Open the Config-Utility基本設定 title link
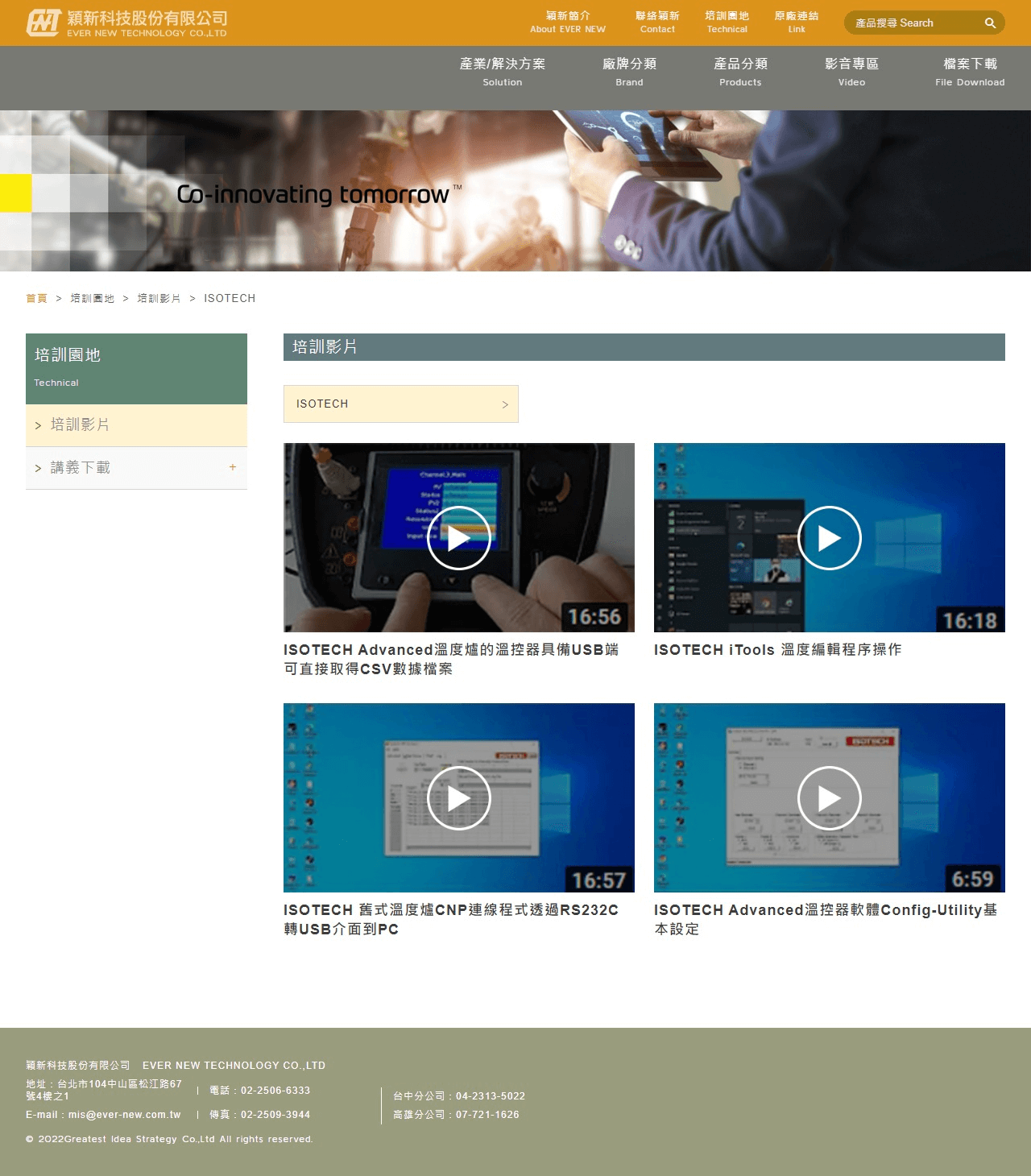 point(826,919)
